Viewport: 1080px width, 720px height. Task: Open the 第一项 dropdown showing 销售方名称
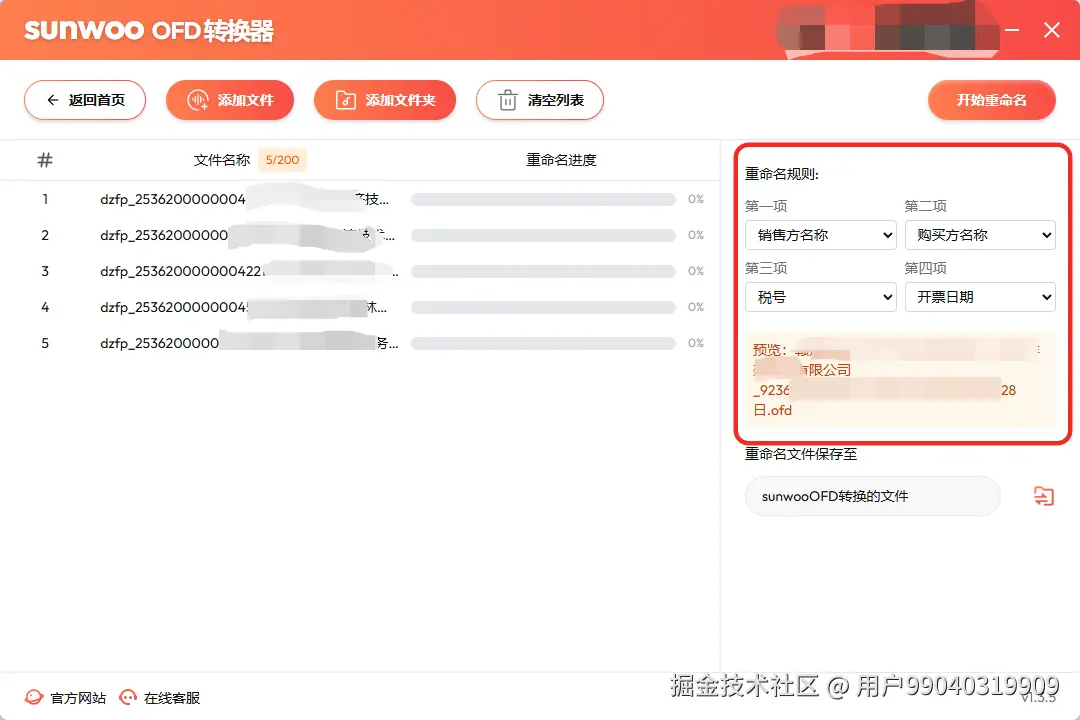pos(821,235)
